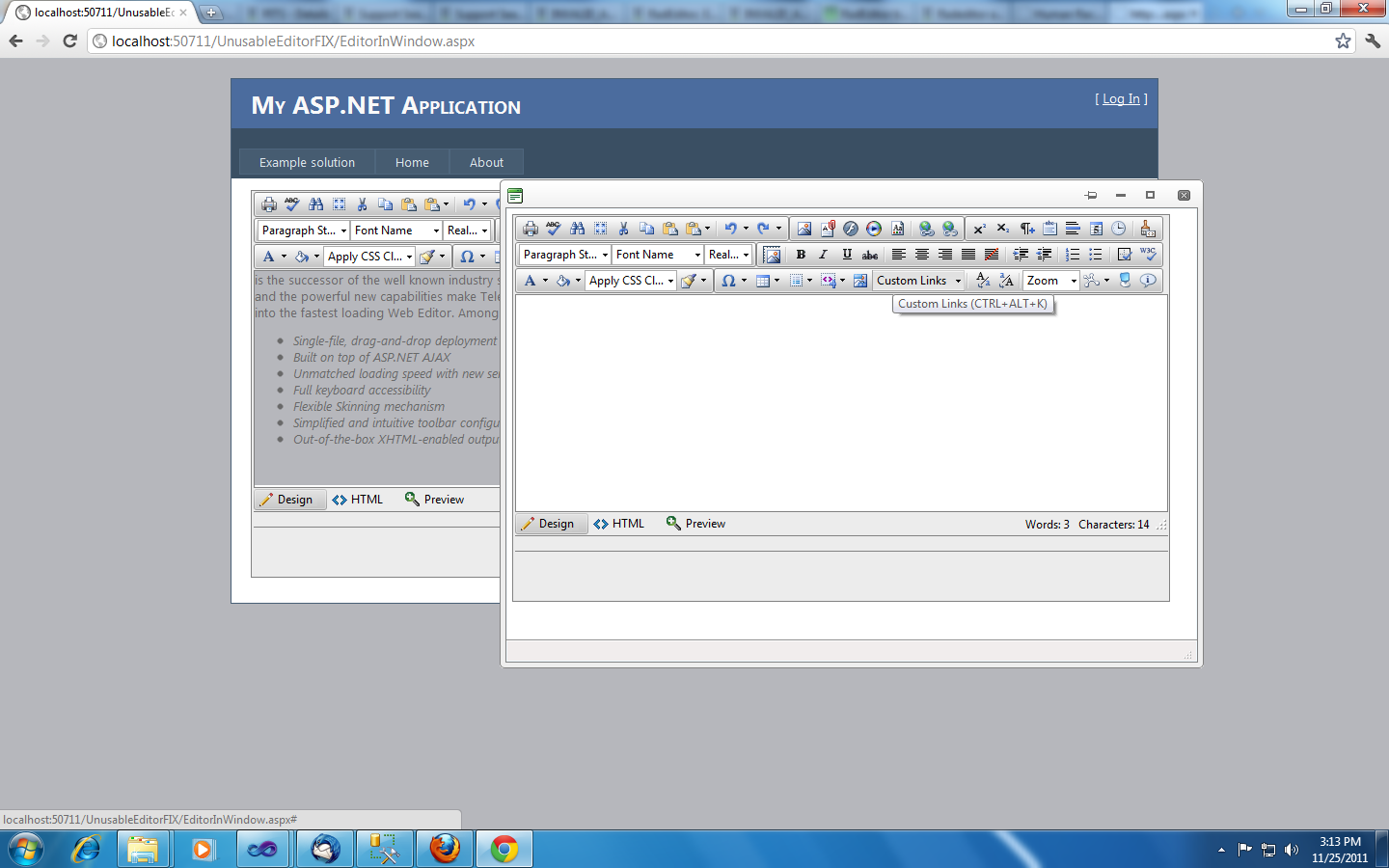
Task: Click the Remove Link icon
Action: pyautogui.click(x=949, y=229)
